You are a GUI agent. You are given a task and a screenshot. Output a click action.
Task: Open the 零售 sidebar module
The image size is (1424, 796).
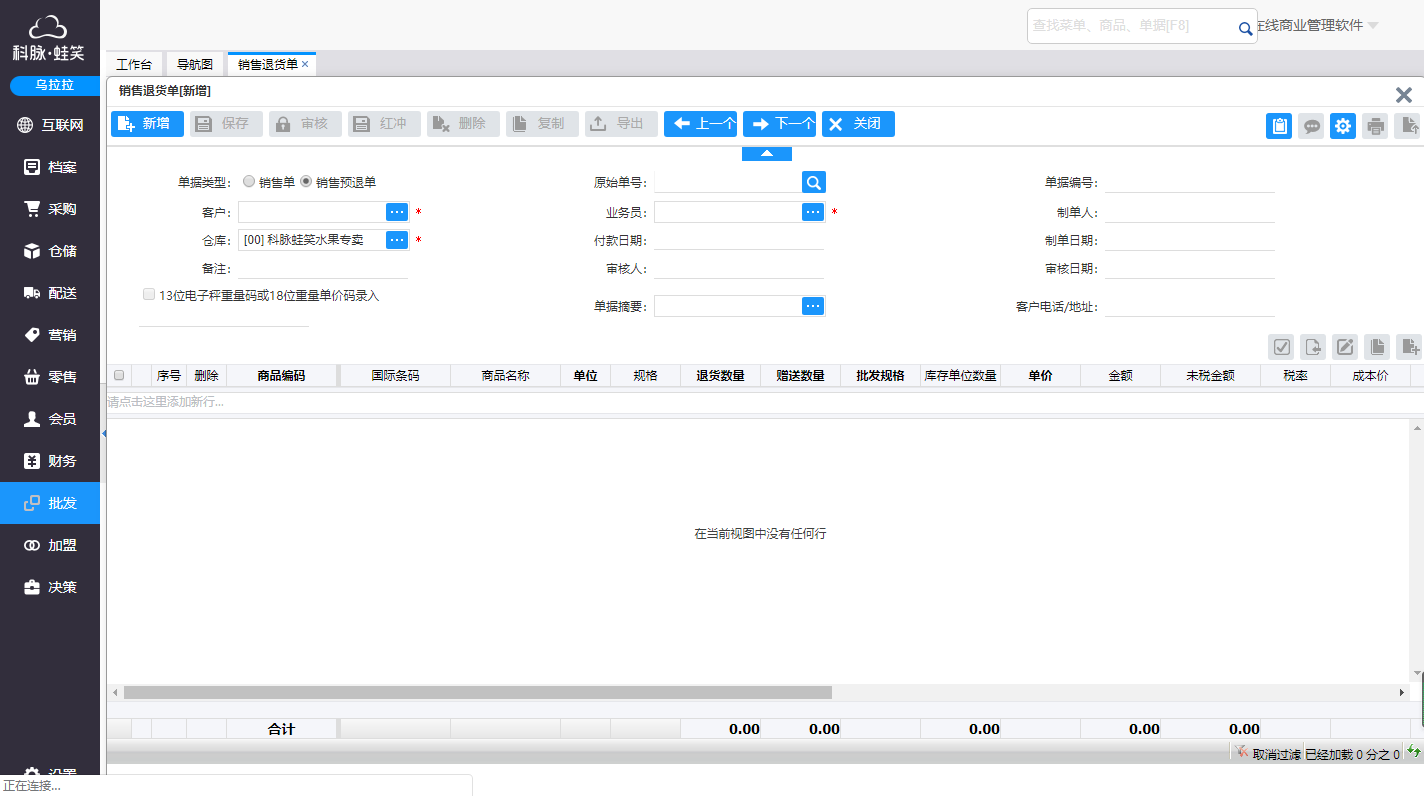pos(50,377)
